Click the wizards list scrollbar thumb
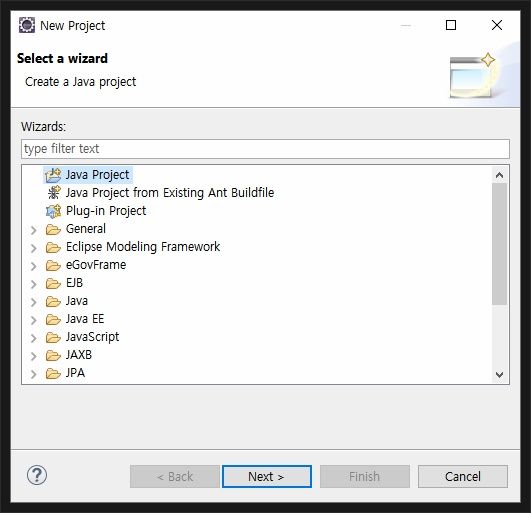 click(x=499, y=244)
